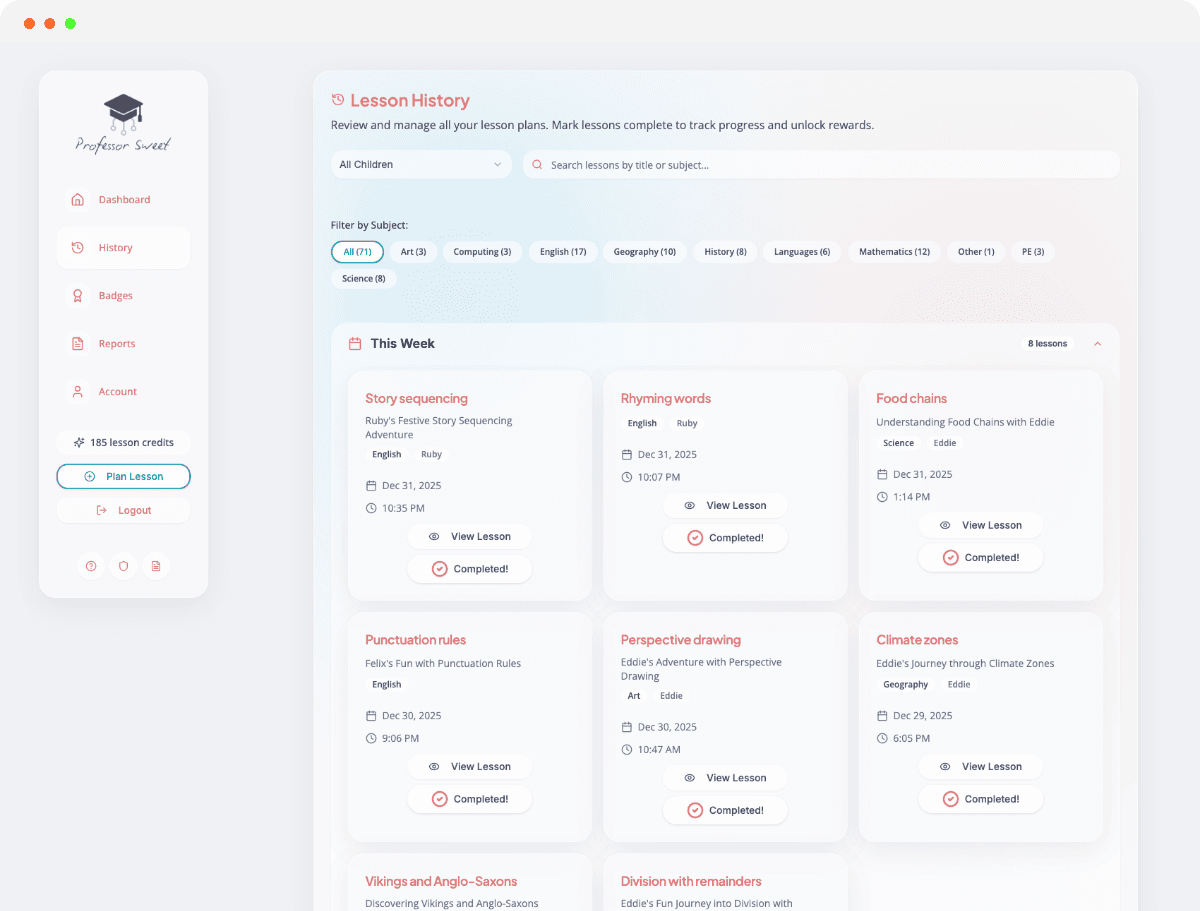
Task: Go to Dashboard in the sidebar
Action: 123,200
